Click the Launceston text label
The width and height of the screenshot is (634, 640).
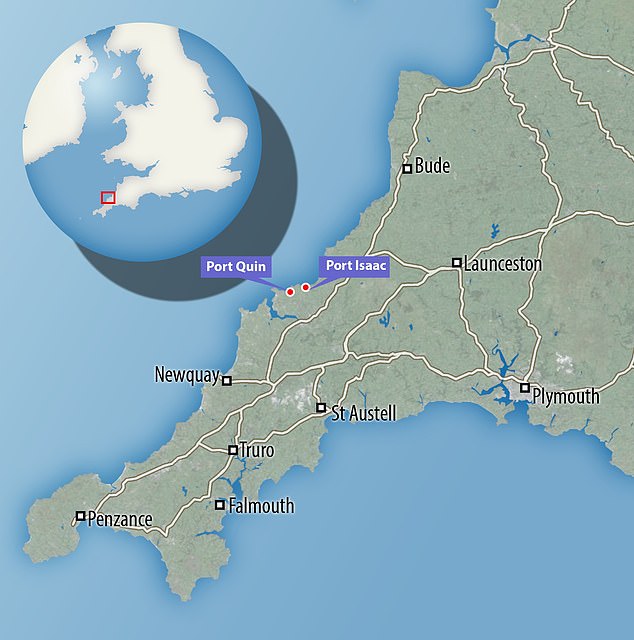[x=503, y=264]
